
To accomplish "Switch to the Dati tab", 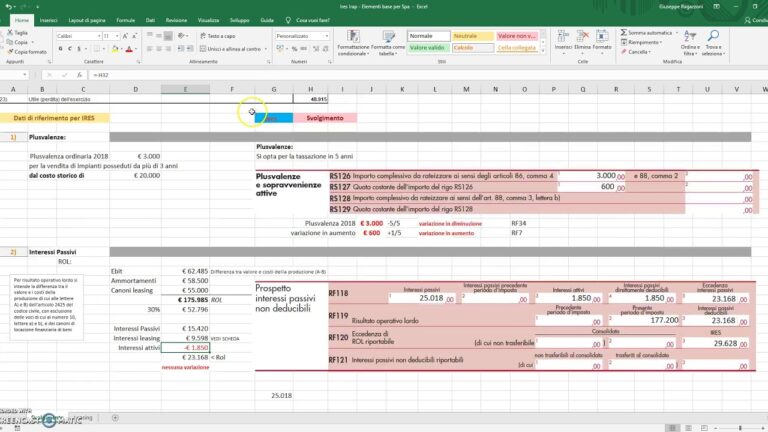I will click(x=150, y=20).
